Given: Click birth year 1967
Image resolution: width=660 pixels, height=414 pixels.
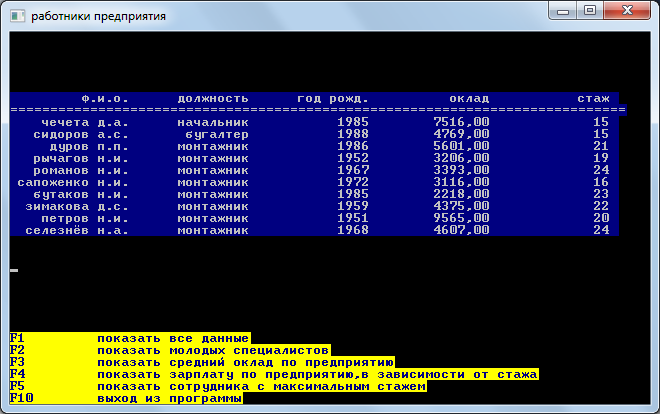Looking at the screenshot, I should coord(353,170).
